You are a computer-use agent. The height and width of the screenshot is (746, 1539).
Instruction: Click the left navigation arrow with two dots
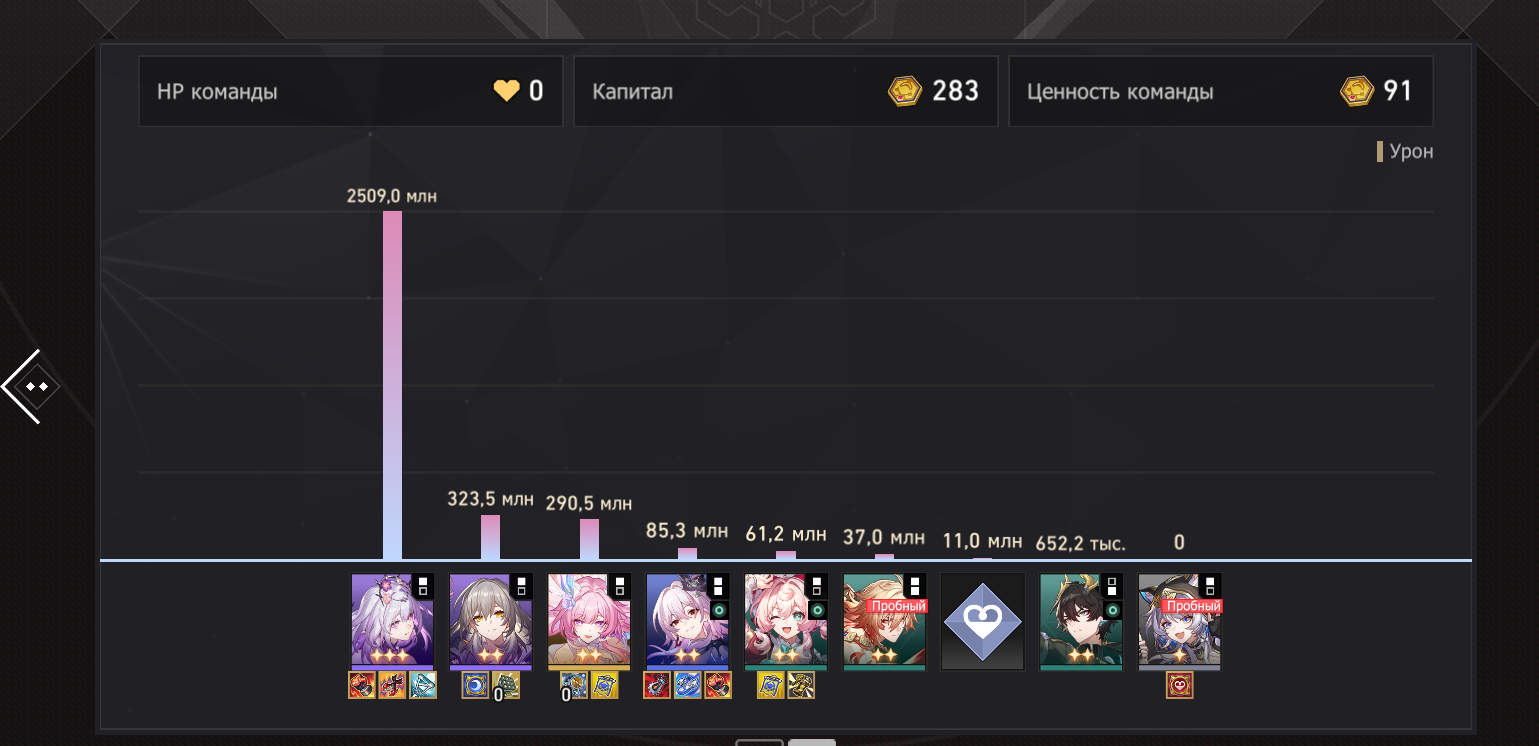pos(30,386)
